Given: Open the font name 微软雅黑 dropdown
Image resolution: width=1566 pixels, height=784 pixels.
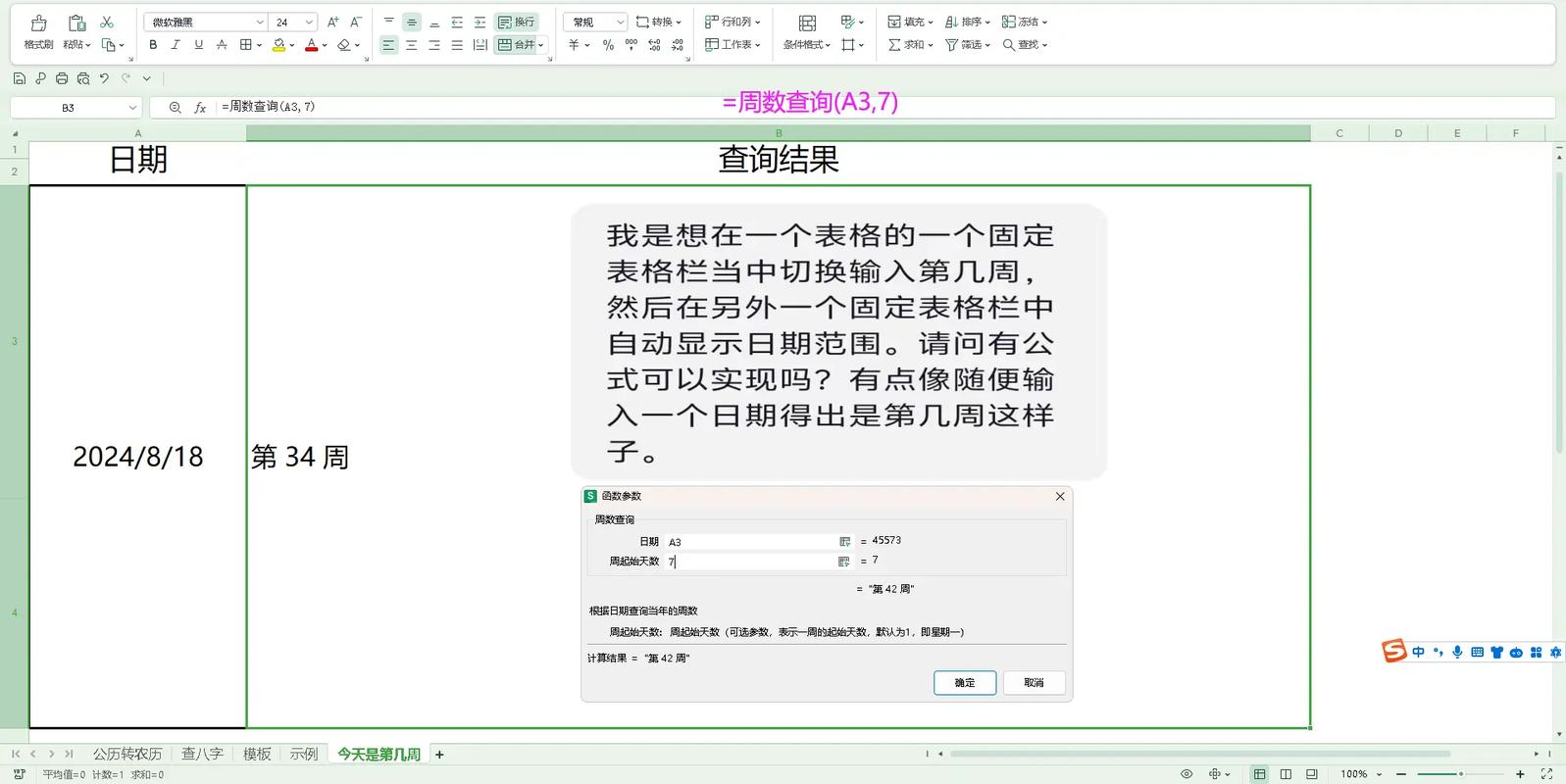Looking at the screenshot, I should coord(259,22).
